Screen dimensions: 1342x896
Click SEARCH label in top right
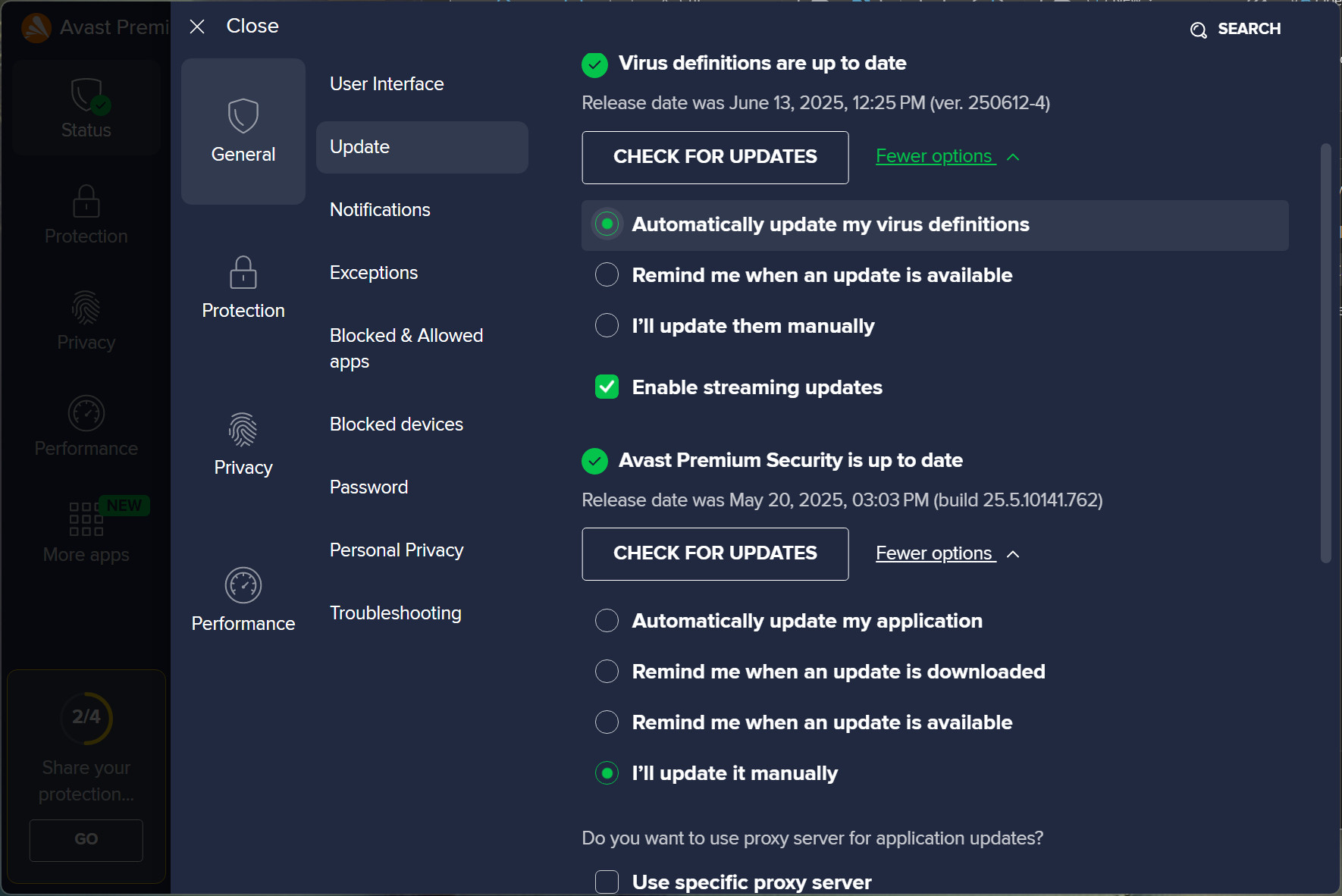tap(1249, 29)
